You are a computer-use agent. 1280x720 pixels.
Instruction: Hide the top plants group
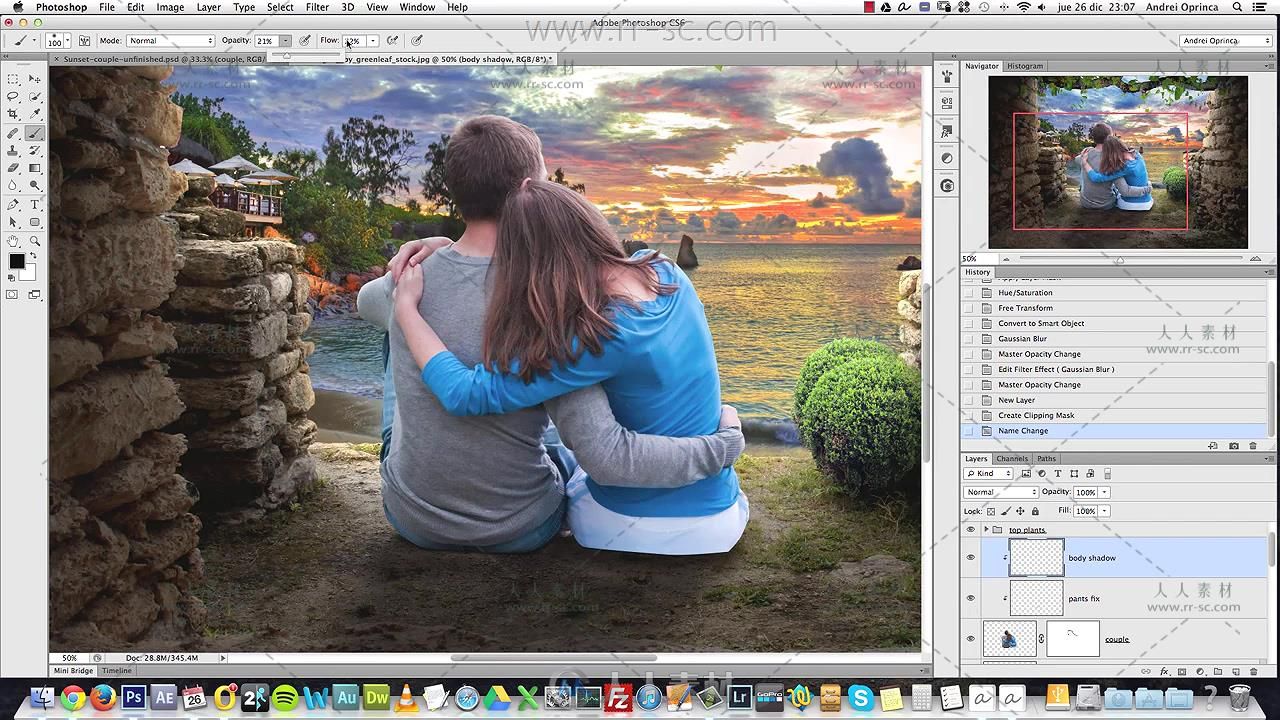click(971, 529)
